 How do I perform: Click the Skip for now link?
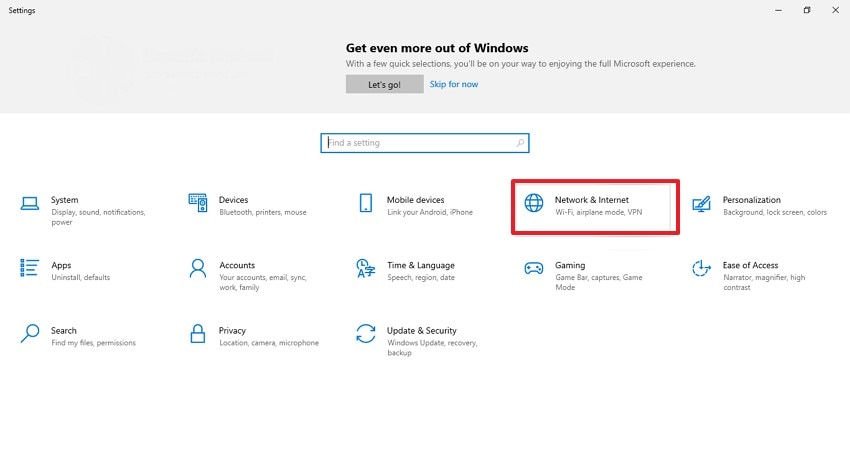(454, 85)
